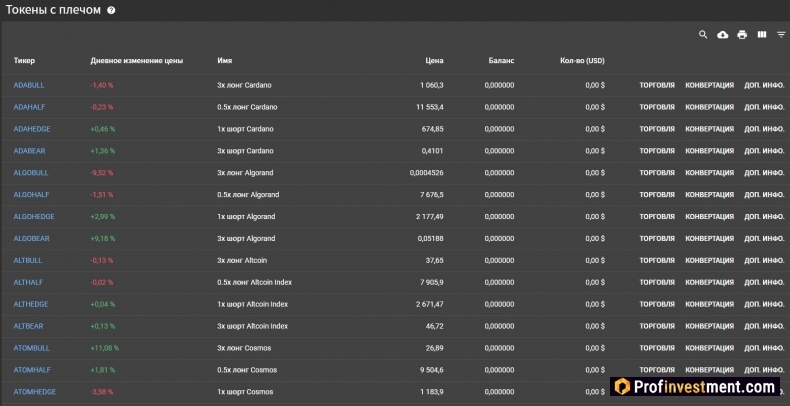Viewport: 790px width, 406px height.
Task: Click КОНВЕРТАЦИЯ in the ADAHEDGE row
Action: (x=709, y=129)
